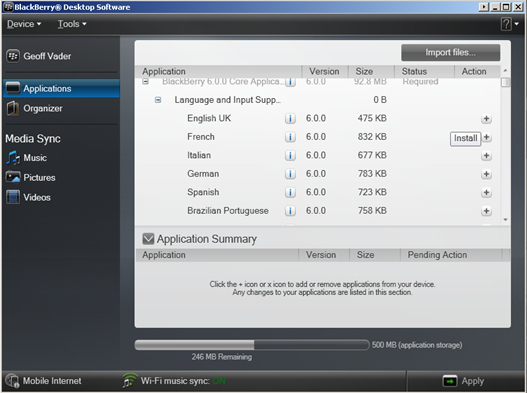Click the green arrow Apply icon

pyautogui.click(x=450, y=381)
